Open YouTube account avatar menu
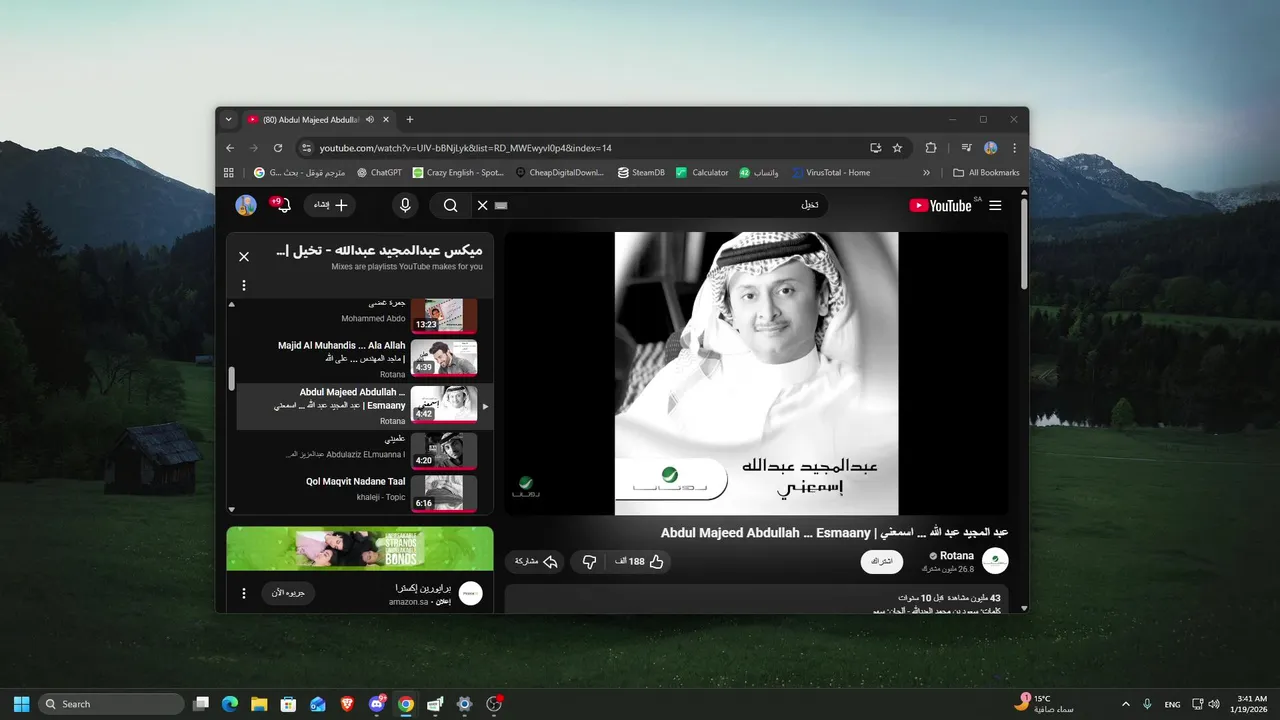The height and width of the screenshot is (720, 1280). [x=246, y=205]
